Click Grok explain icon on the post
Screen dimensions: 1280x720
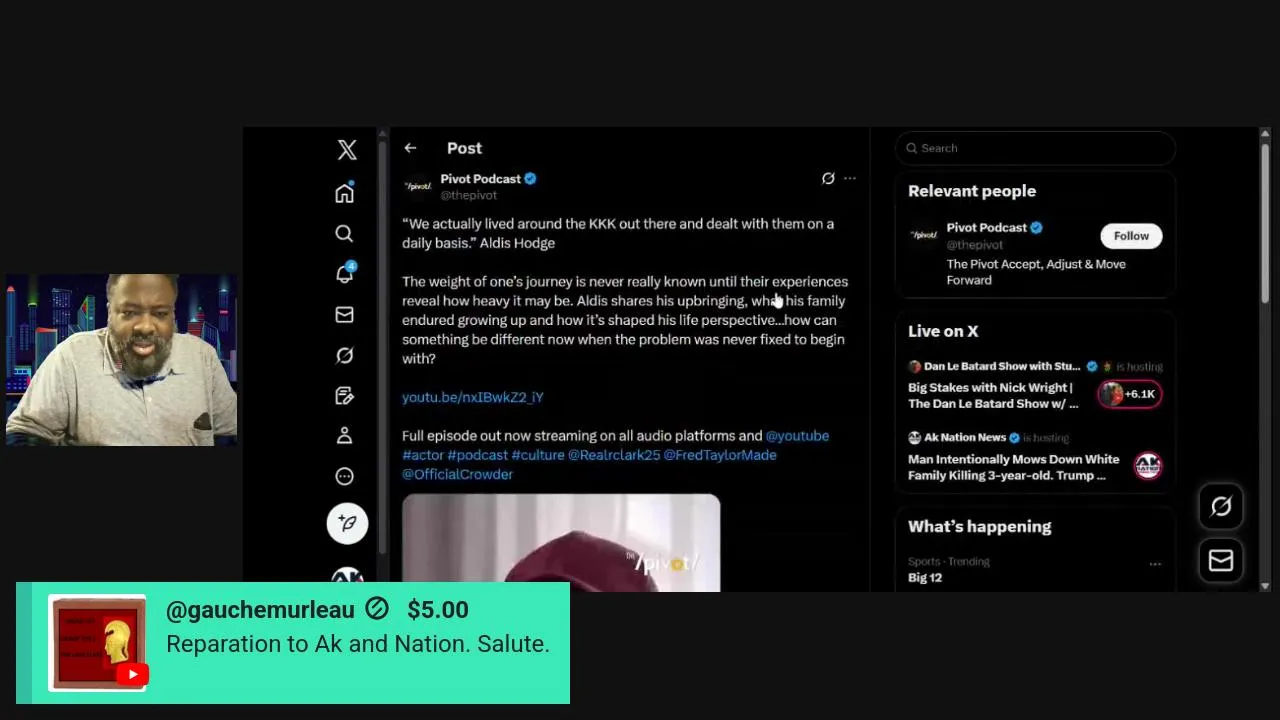(x=828, y=179)
